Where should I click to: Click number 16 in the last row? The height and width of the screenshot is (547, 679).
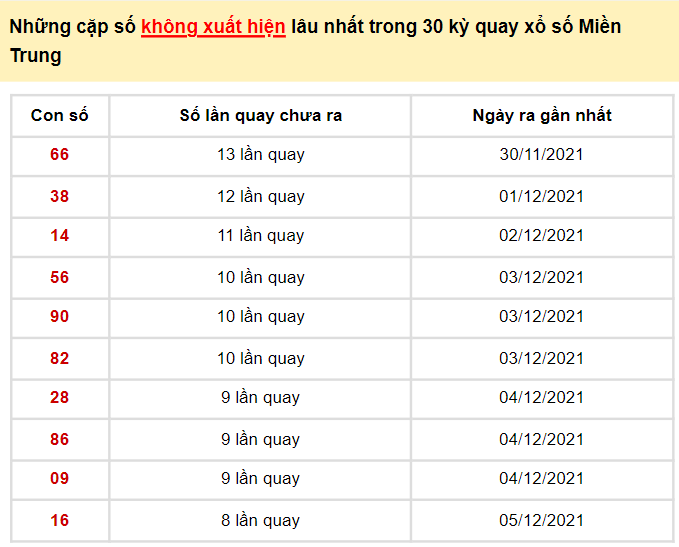[60, 521]
